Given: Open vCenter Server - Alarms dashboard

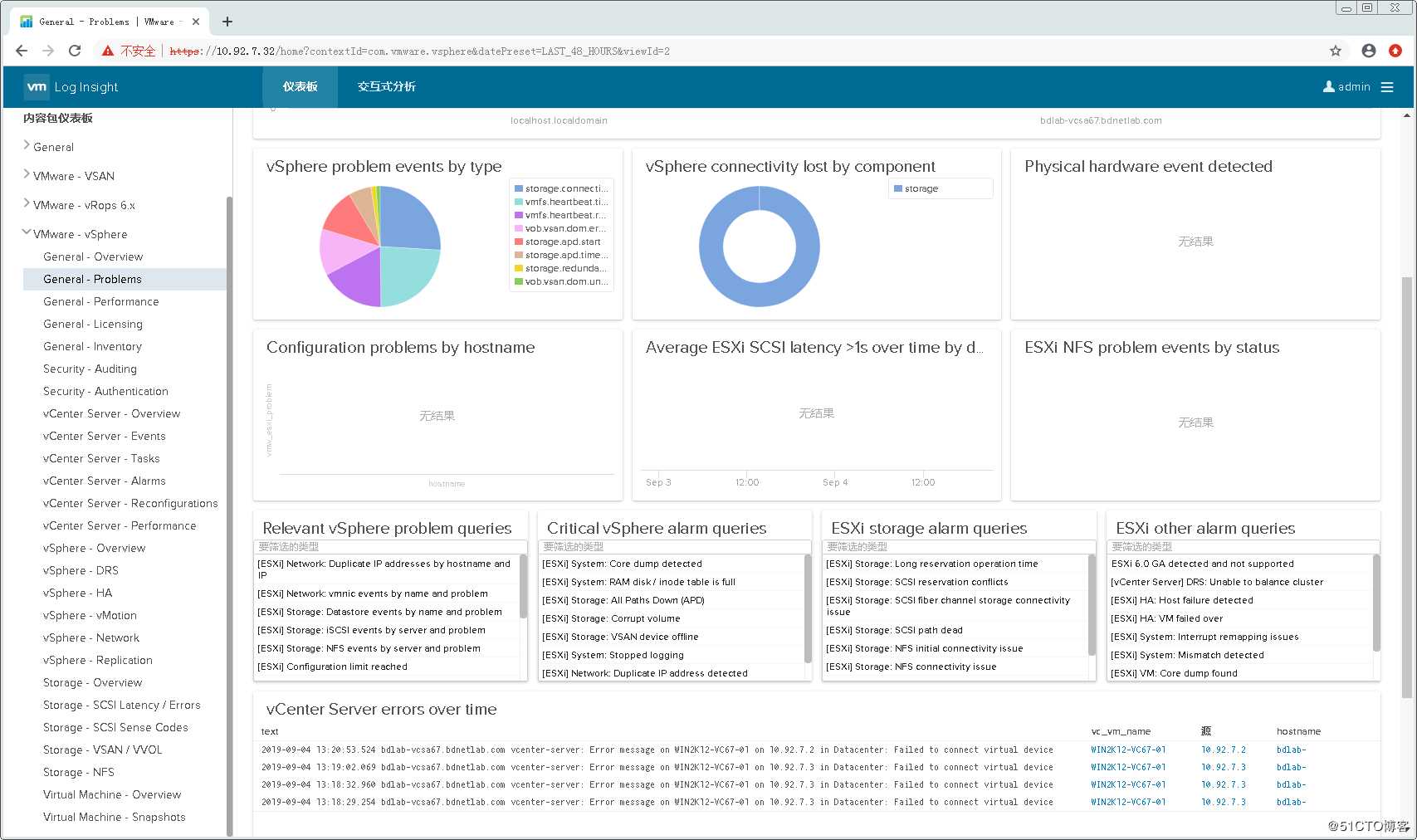Looking at the screenshot, I should (105, 481).
